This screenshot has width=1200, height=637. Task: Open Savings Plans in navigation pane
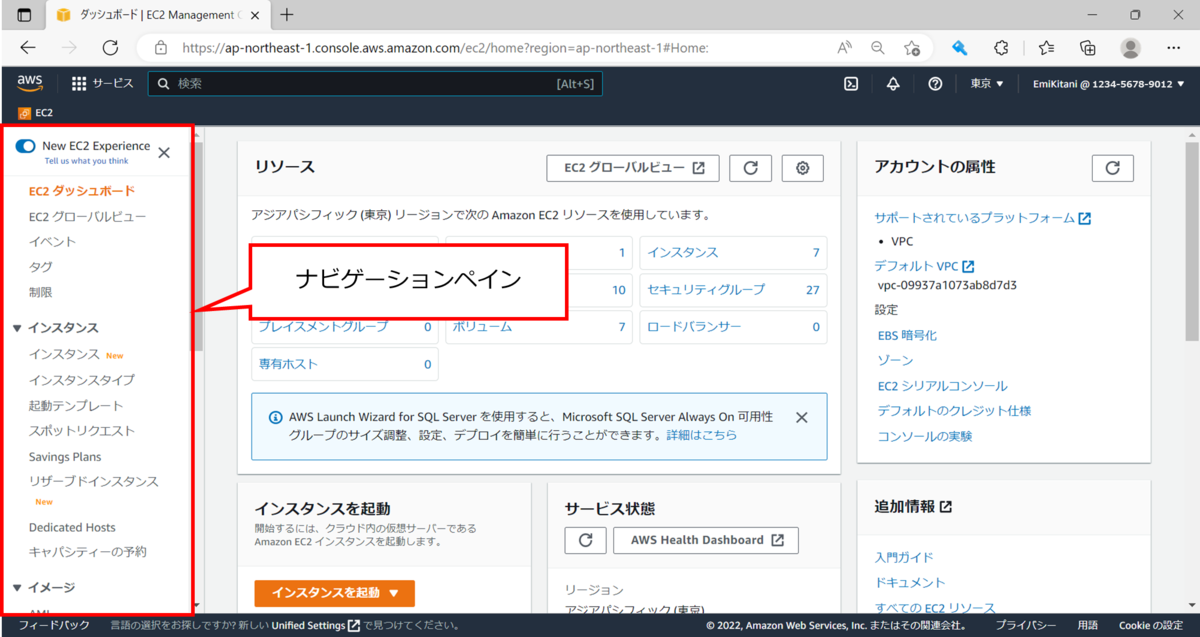65,457
